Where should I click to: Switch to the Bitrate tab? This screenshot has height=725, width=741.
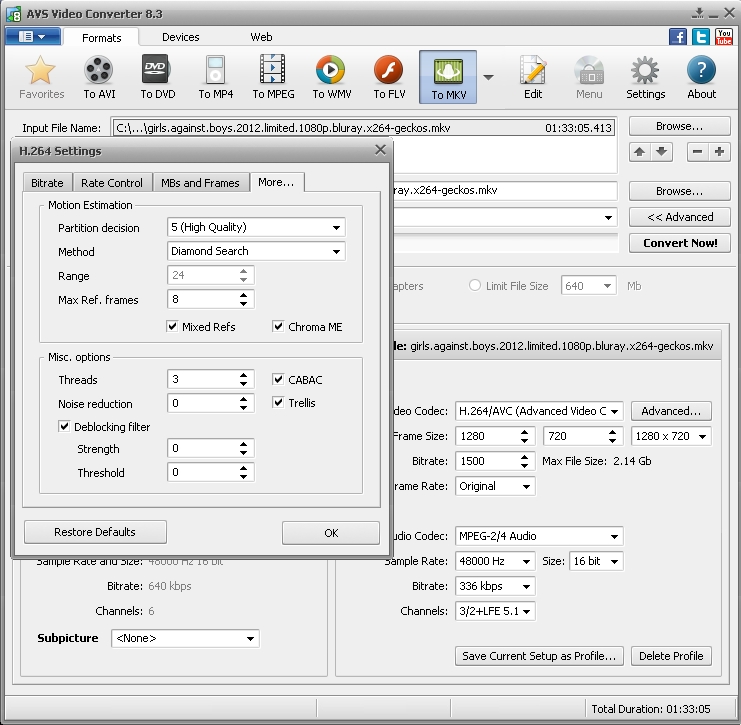pyautogui.click(x=47, y=183)
